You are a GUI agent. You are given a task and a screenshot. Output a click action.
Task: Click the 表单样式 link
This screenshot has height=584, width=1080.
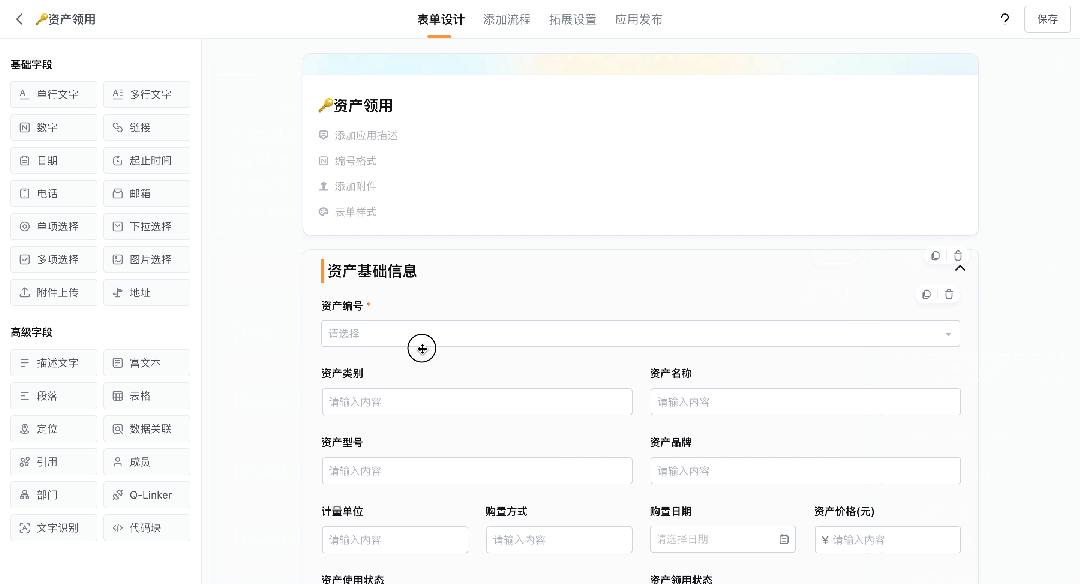tap(355, 212)
